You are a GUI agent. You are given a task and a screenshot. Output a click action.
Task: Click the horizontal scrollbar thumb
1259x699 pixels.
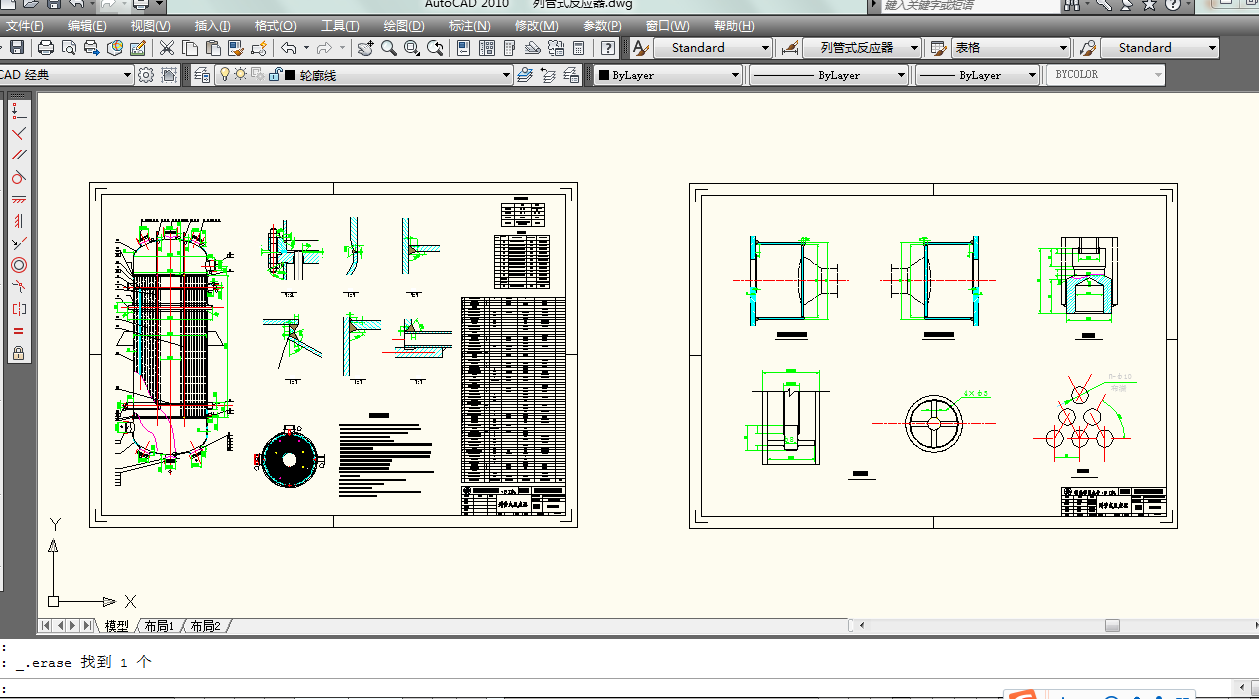1112,626
